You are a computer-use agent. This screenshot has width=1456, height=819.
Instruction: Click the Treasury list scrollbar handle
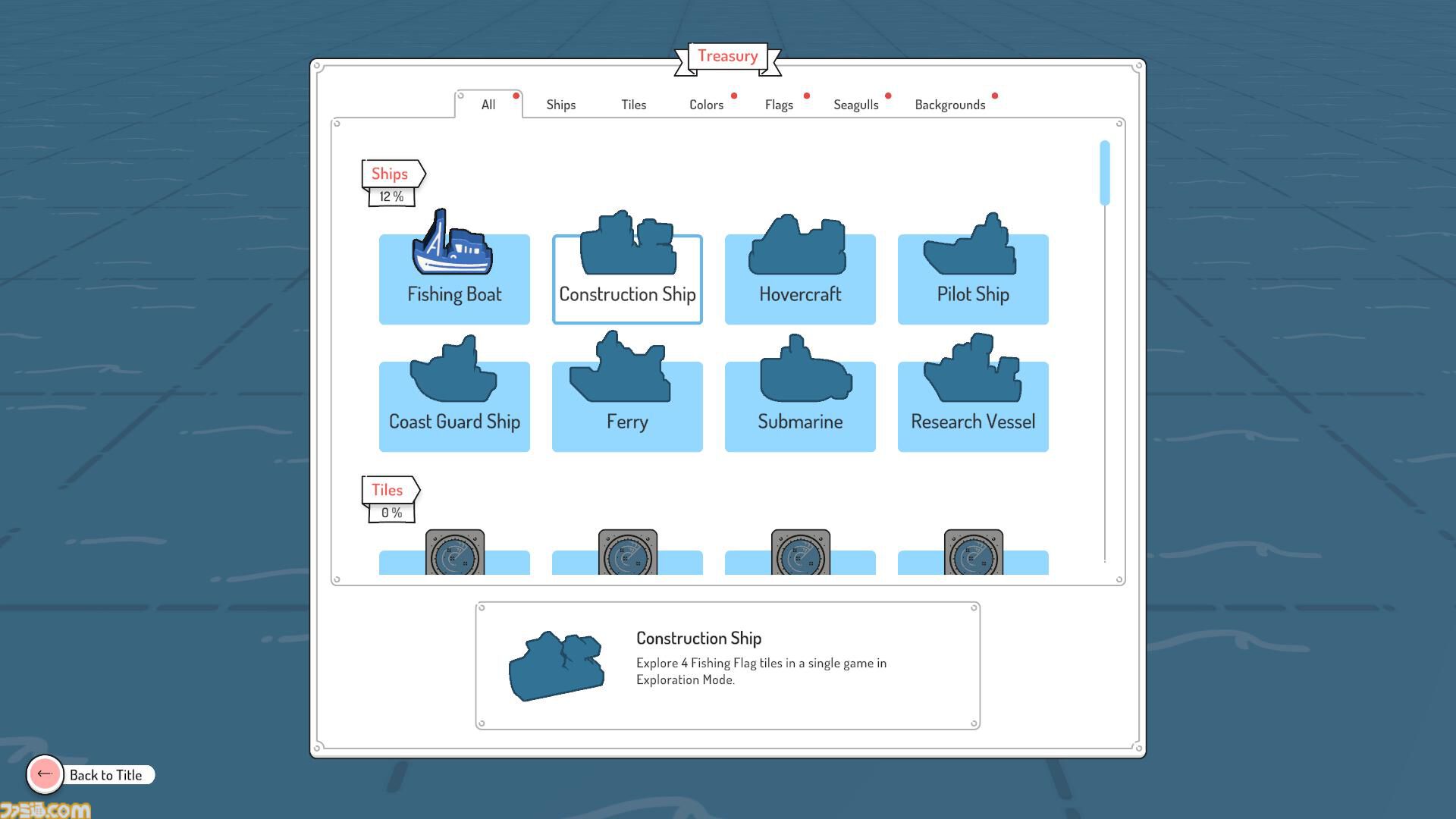1105,173
